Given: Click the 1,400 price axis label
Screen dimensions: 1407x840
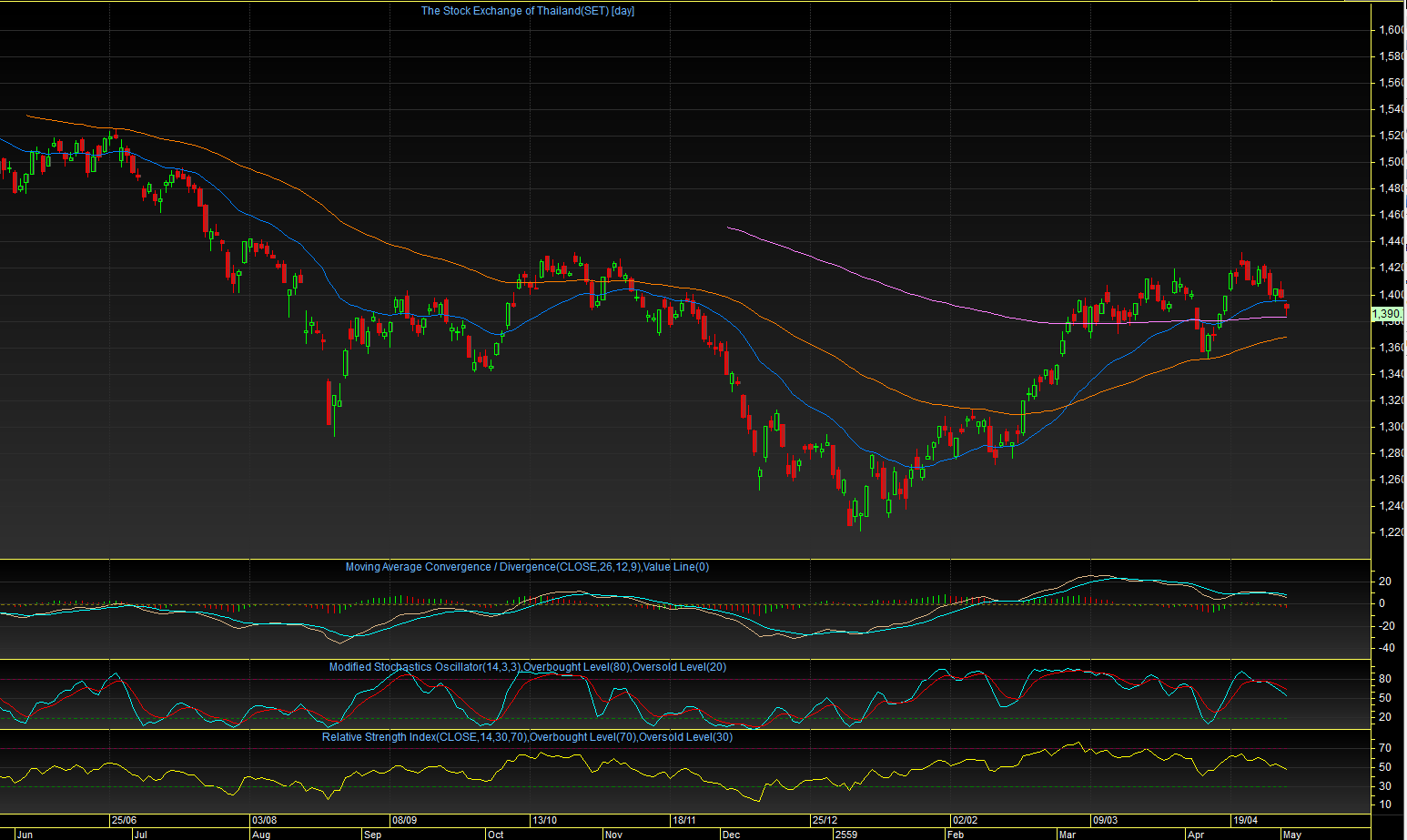Looking at the screenshot, I should coord(1392,295).
